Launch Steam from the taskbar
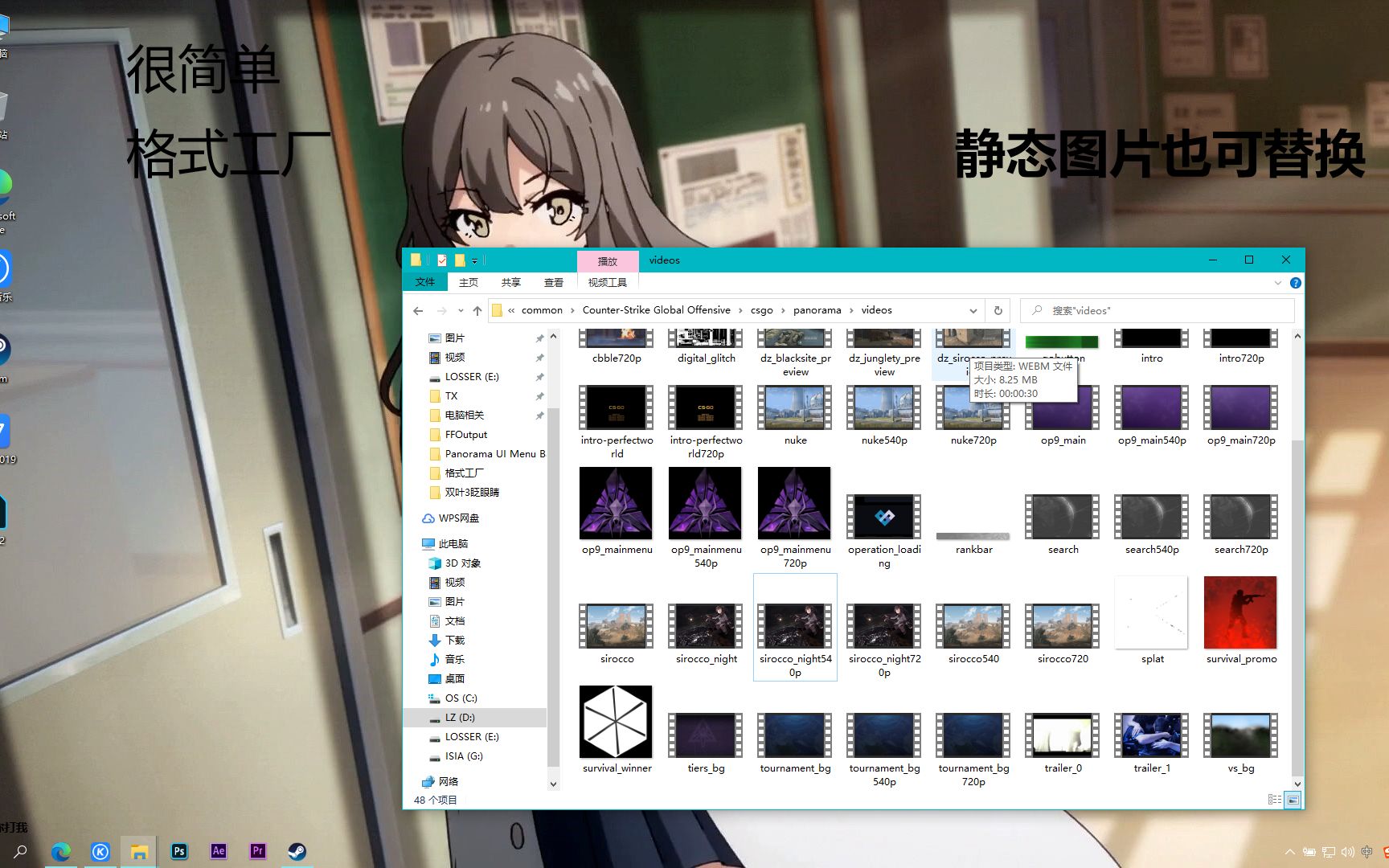Image resolution: width=1389 pixels, height=868 pixels. [297, 851]
